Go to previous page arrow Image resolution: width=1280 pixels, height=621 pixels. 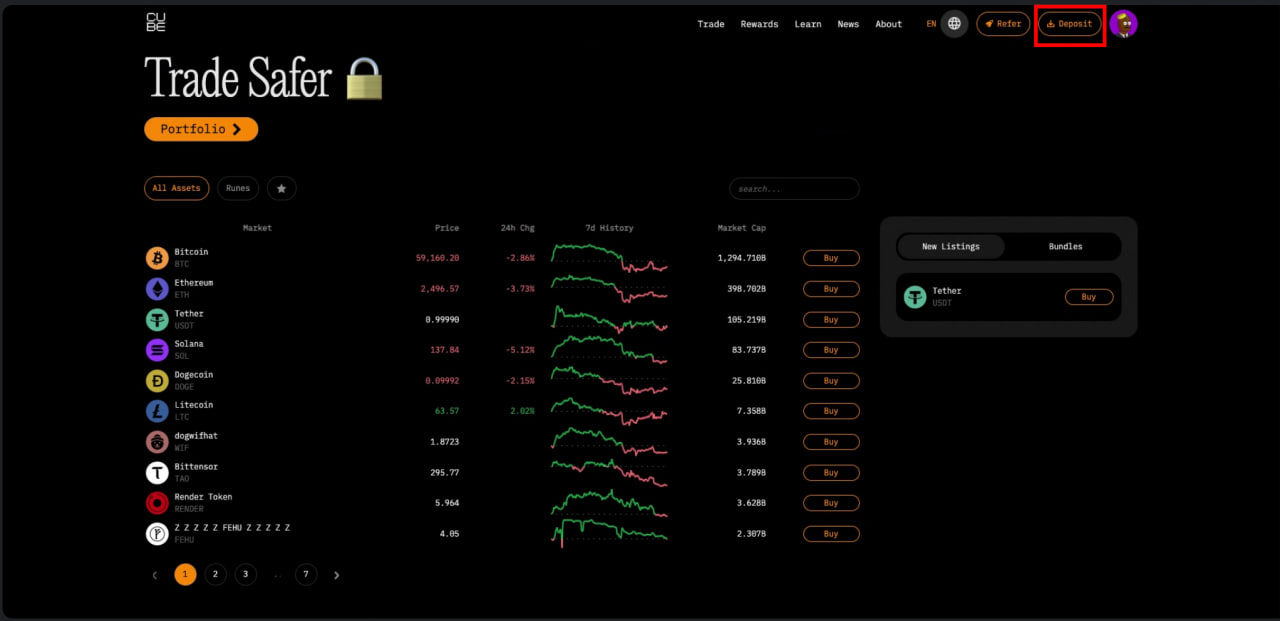pyautogui.click(x=154, y=575)
